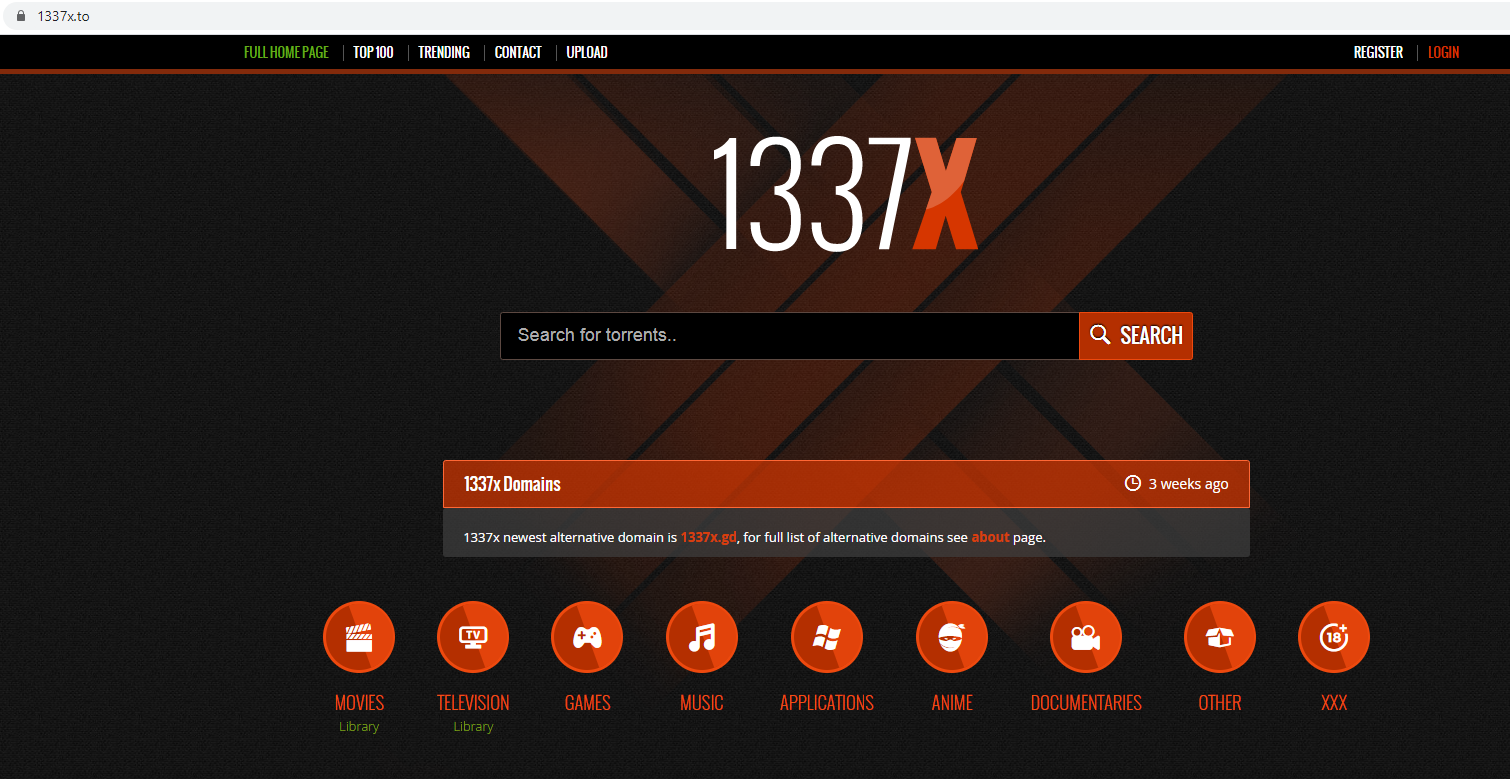Click the Other category label
1510x779 pixels.
tap(1220, 703)
